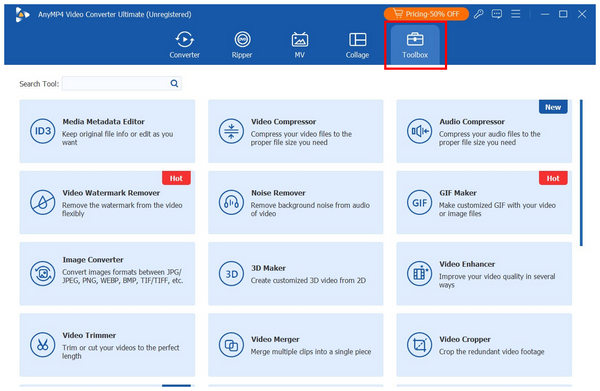Click 'Convert images formats between JPG' description
This screenshot has height=391, width=600.
tap(122, 276)
